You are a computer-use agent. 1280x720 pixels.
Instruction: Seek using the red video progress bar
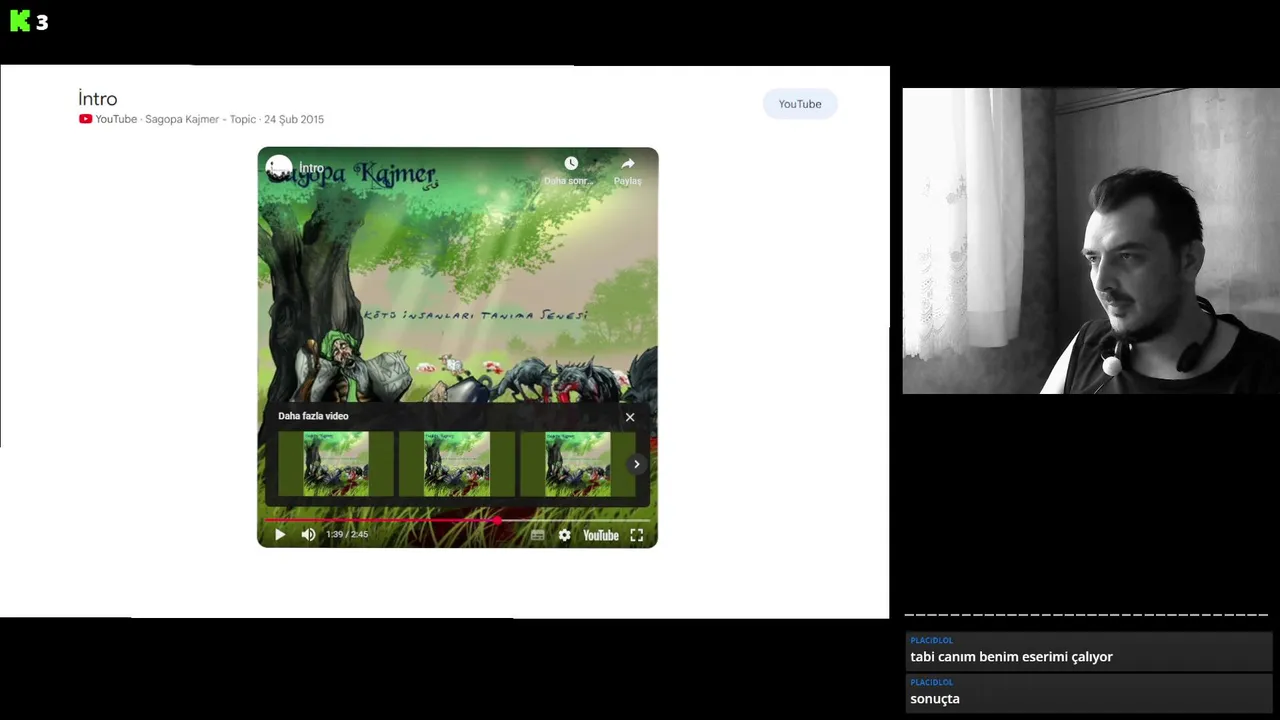(457, 520)
